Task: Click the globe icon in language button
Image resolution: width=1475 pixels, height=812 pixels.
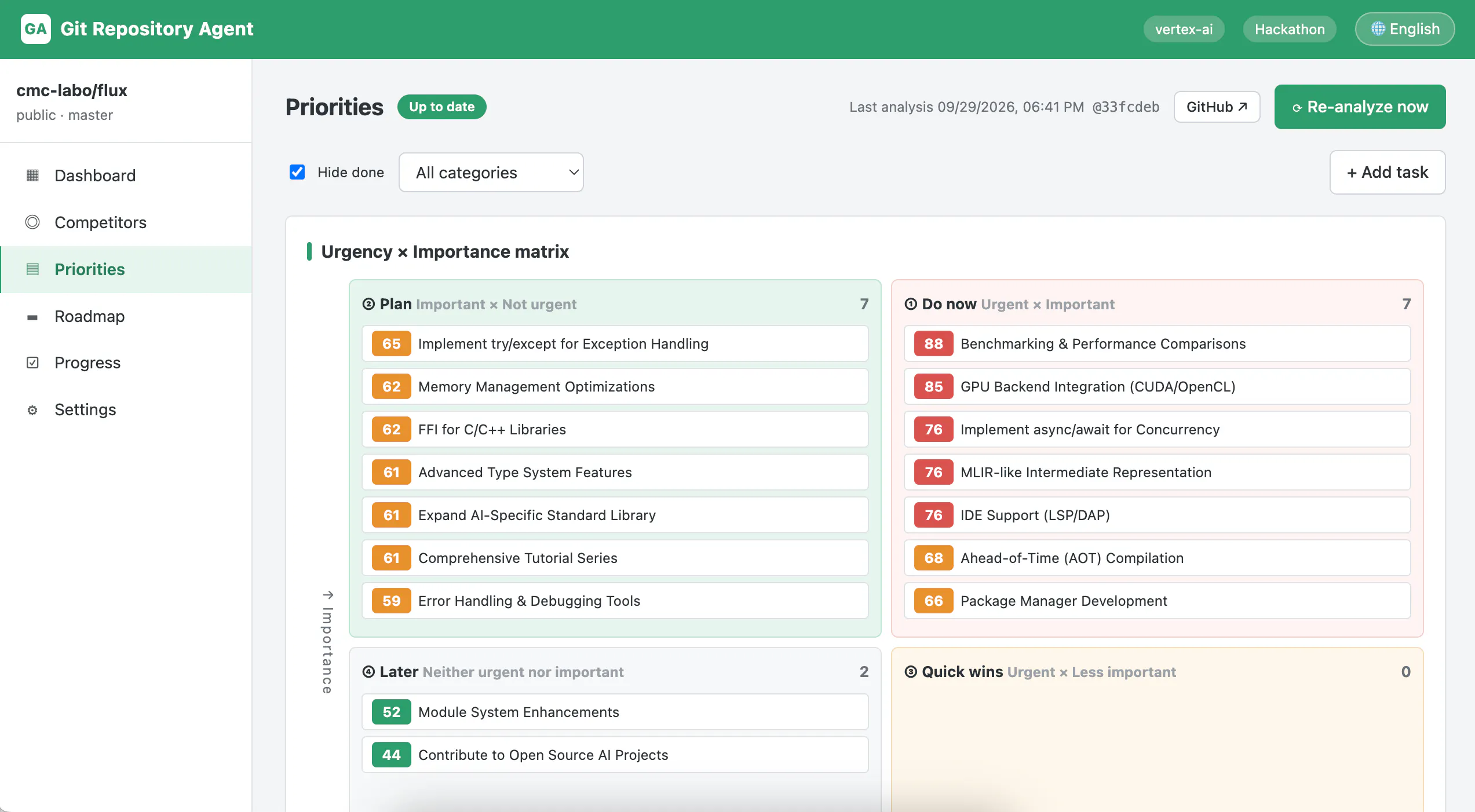Action: click(1378, 28)
